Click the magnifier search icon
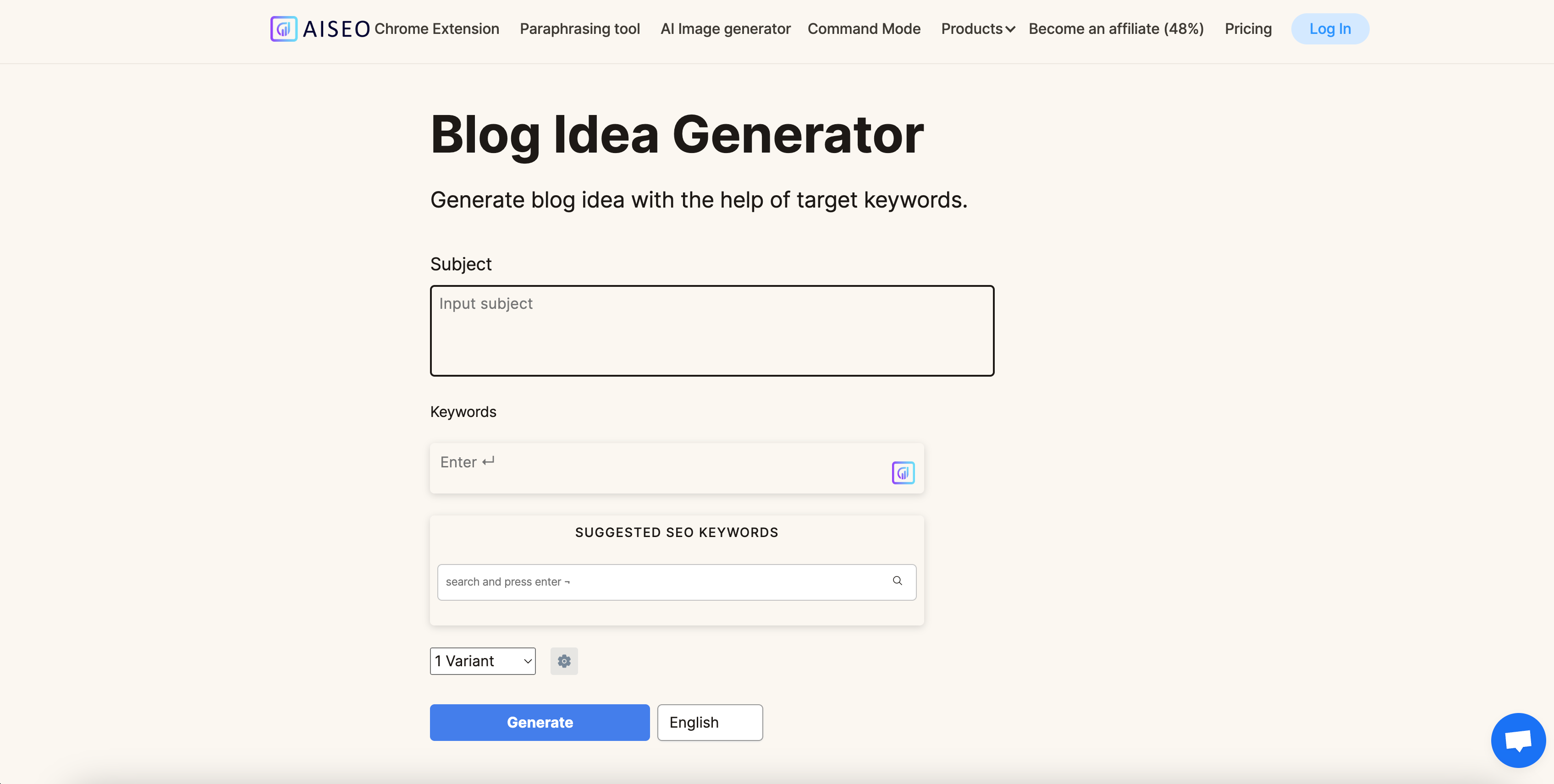Viewport: 1554px width, 784px height. pyautogui.click(x=898, y=581)
